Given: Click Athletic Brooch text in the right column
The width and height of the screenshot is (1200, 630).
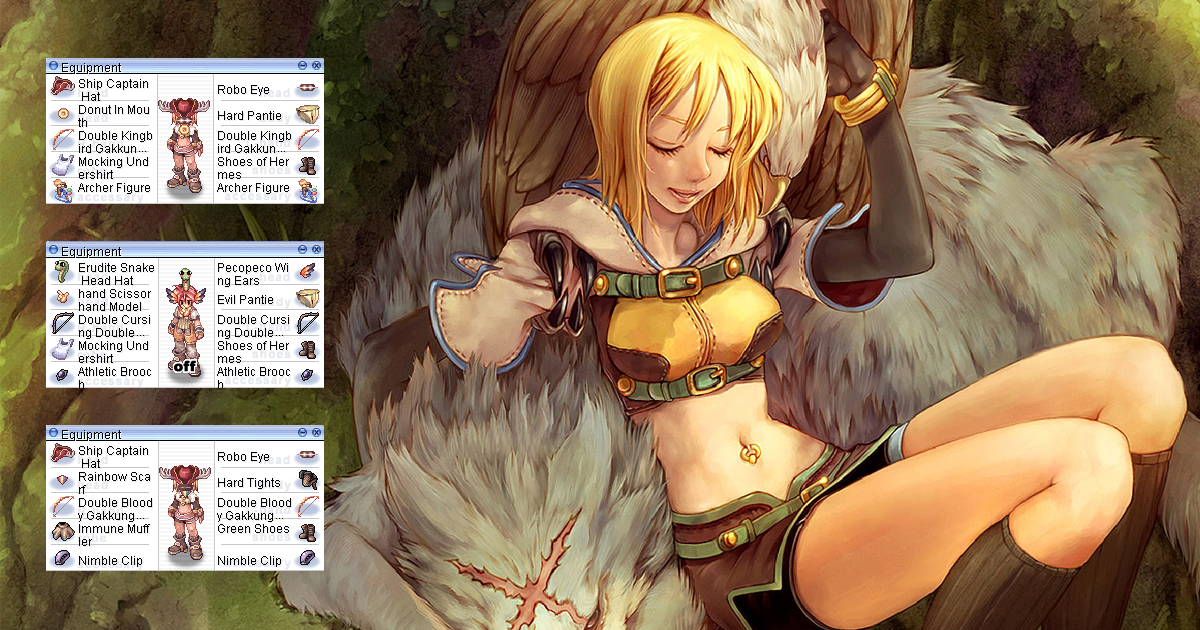Looking at the screenshot, I should click(x=254, y=378).
